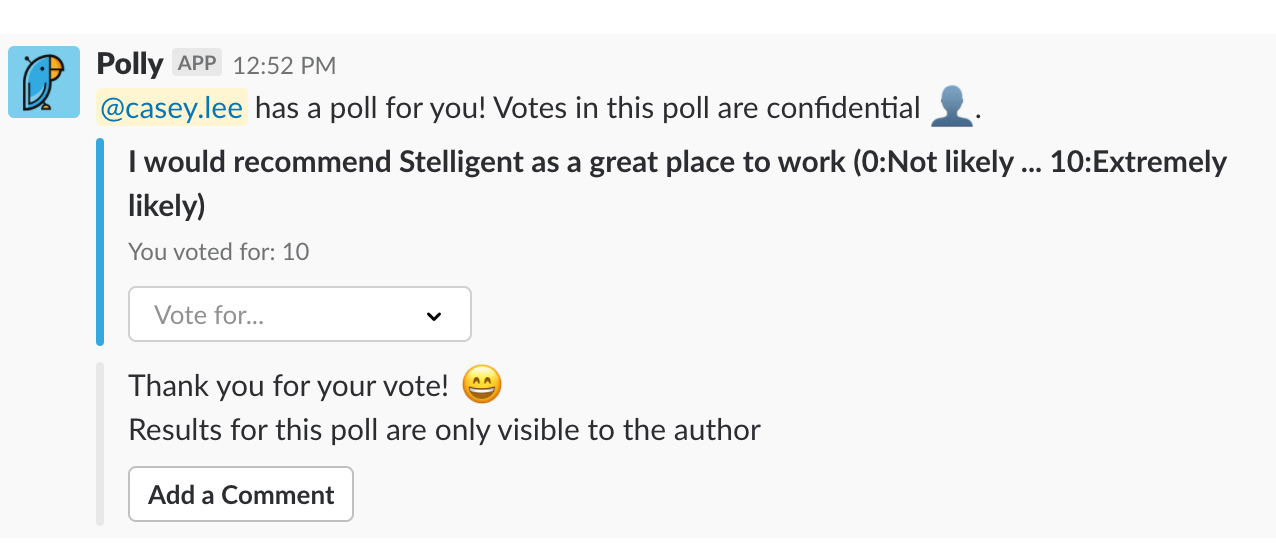The image size is (1276, 558).
Task: Click the dropdown chevron arrow
Action: tap(434, 316)
